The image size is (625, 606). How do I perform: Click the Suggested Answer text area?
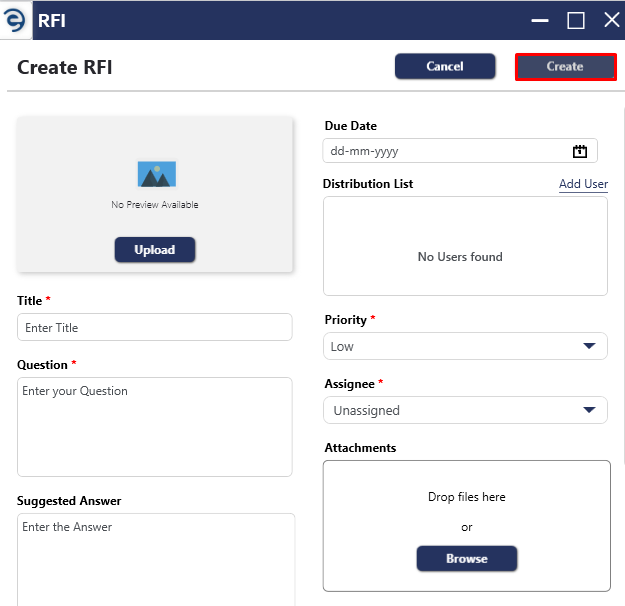[x=156, y=560]
